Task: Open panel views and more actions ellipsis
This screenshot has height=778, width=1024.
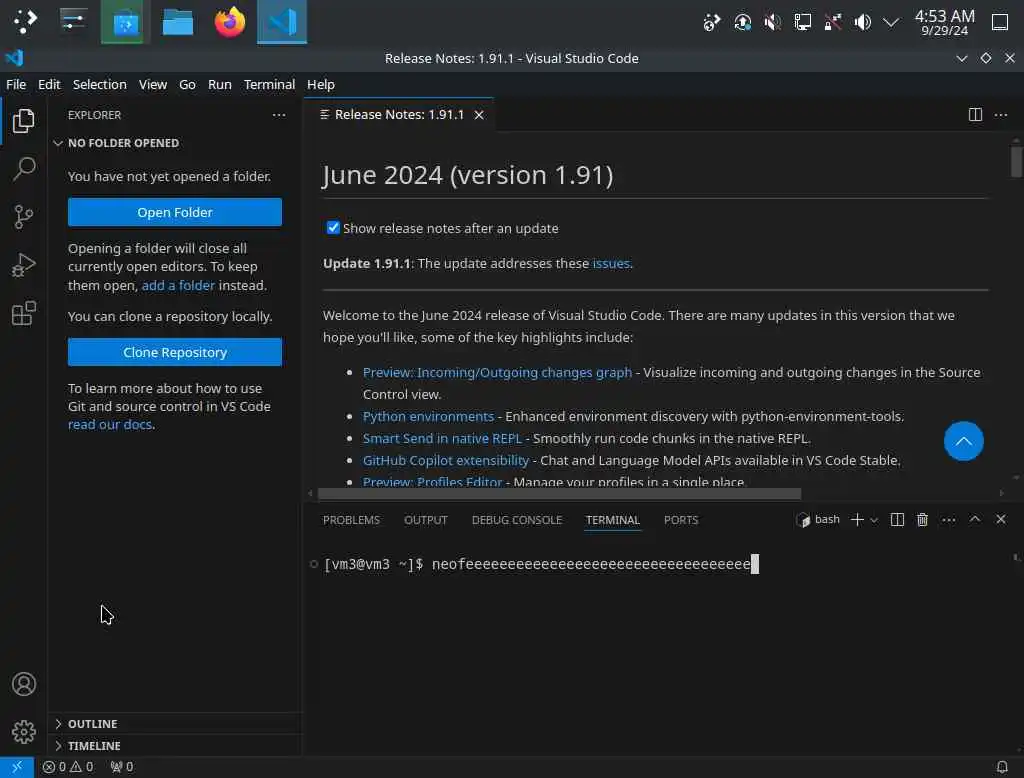Action: coord(948,520)
